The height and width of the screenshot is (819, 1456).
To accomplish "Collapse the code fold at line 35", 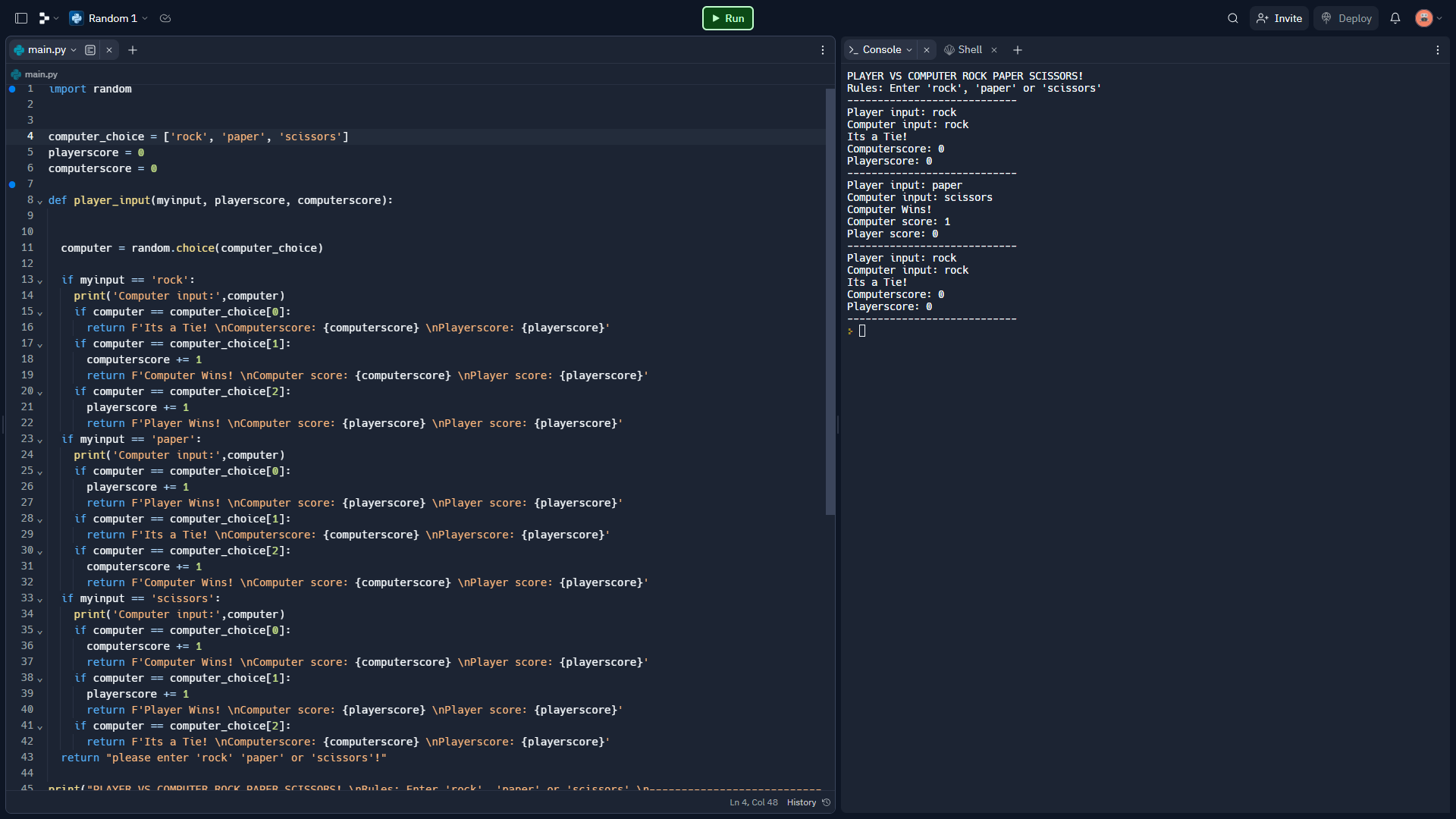I will [39, 631].
